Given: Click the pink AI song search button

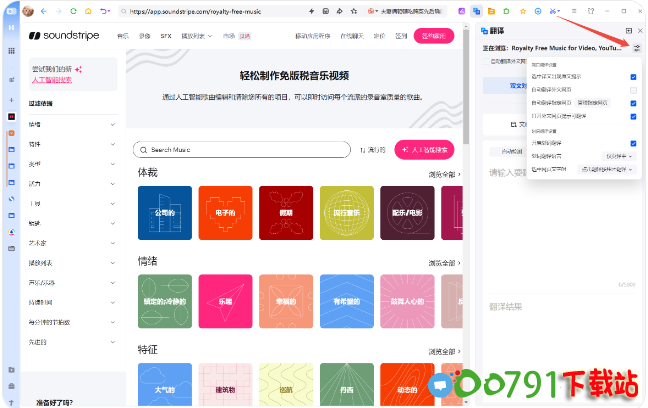Looking at the screenshot, I should [x=424, y=150].
